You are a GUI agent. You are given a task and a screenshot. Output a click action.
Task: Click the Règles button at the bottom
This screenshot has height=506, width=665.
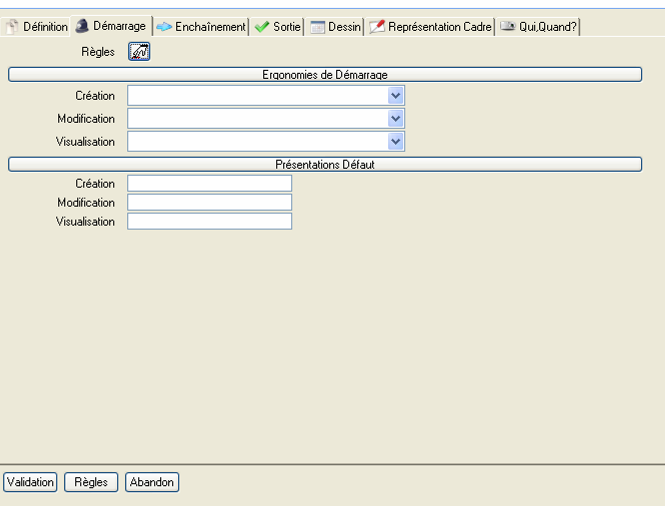point(91,482)
